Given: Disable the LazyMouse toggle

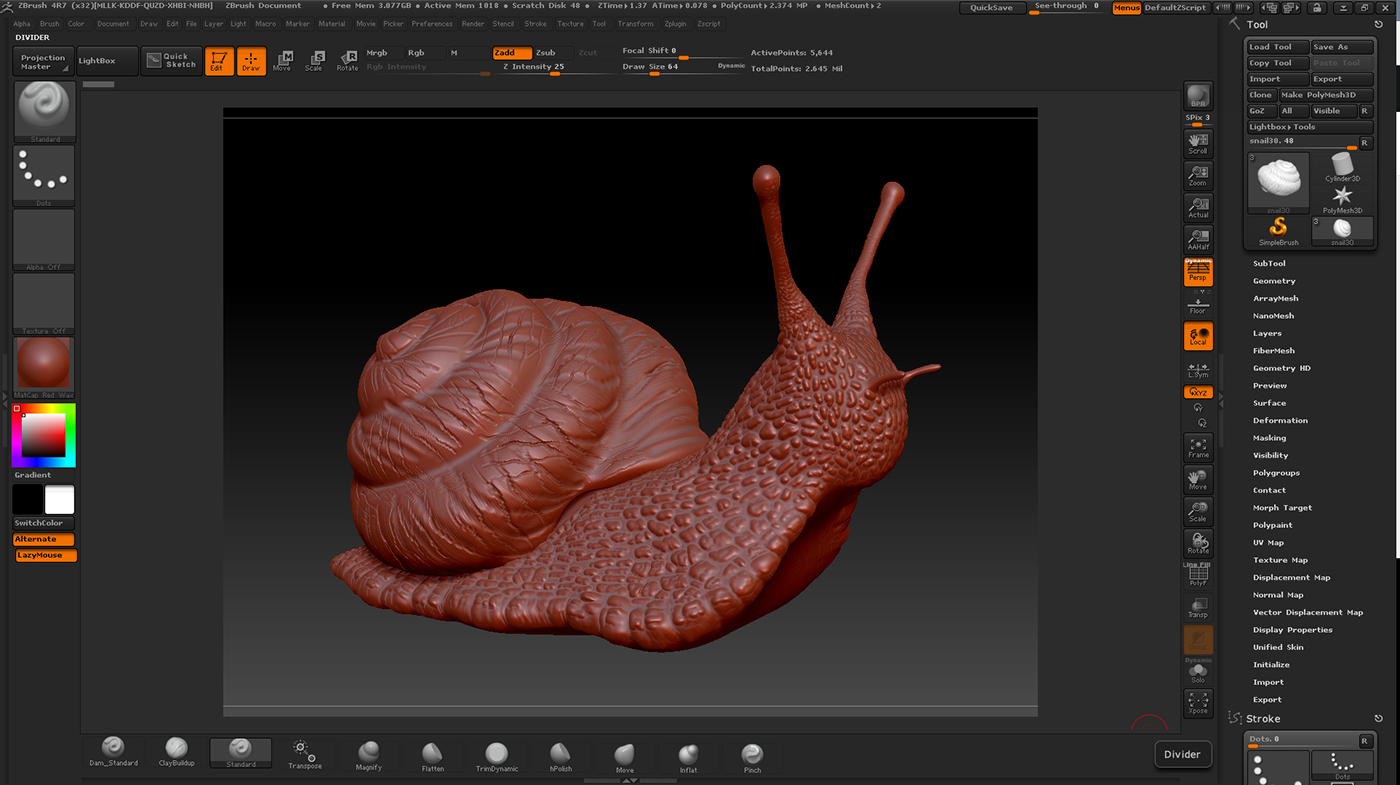Looking at the screenshot, I should [46, 555].
